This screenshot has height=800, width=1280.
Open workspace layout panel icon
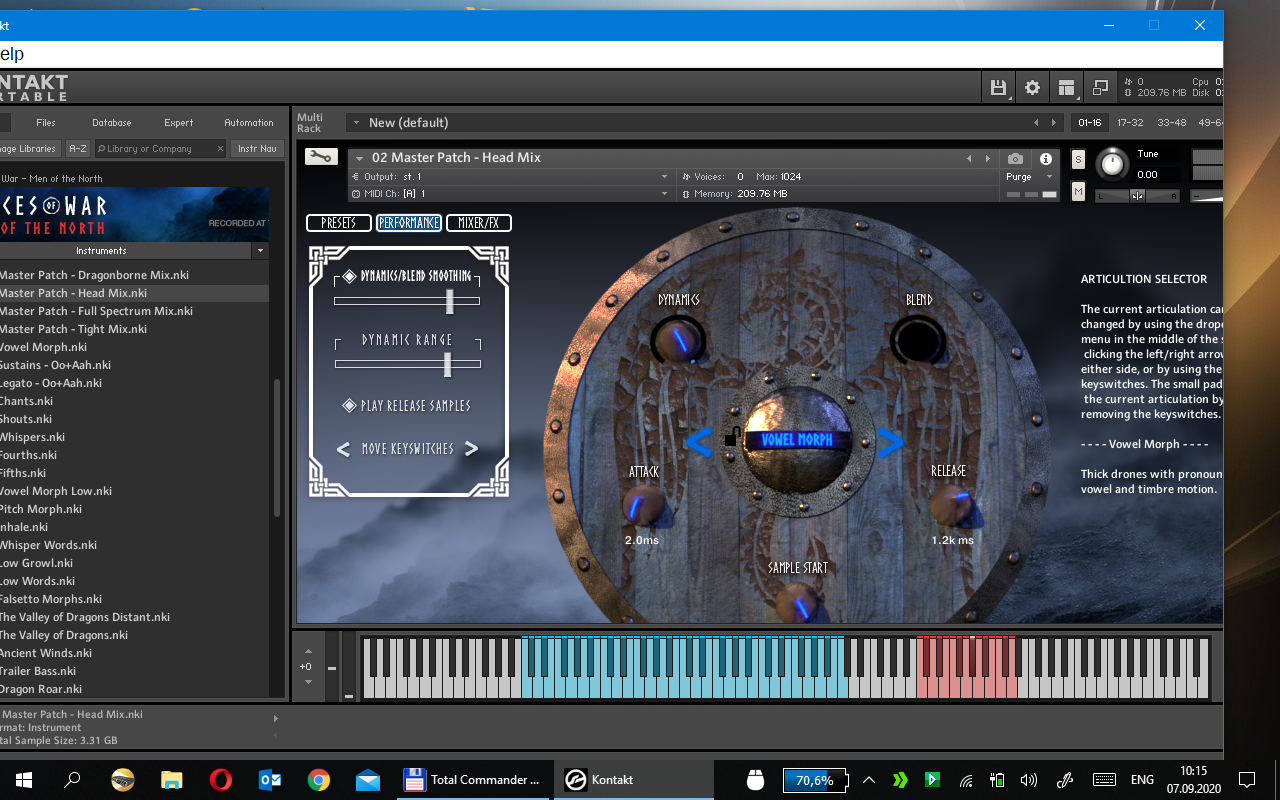click(1066, 88)
